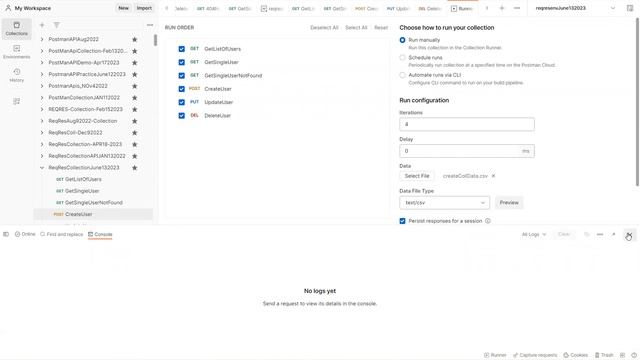Toggle Persist responses for a session
This screenshot has height=360, width=640.
point(402,221)
